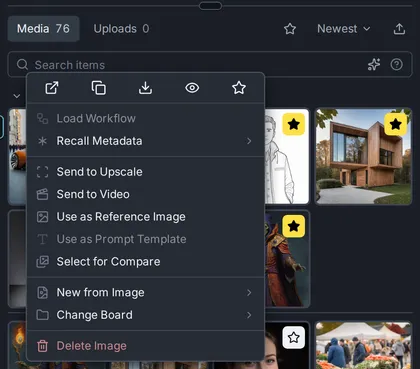The height and width of the screenshot is (369, 420).
Task: Click the Recall Metadata chevron arrow
Action: [x=249, y=141]
